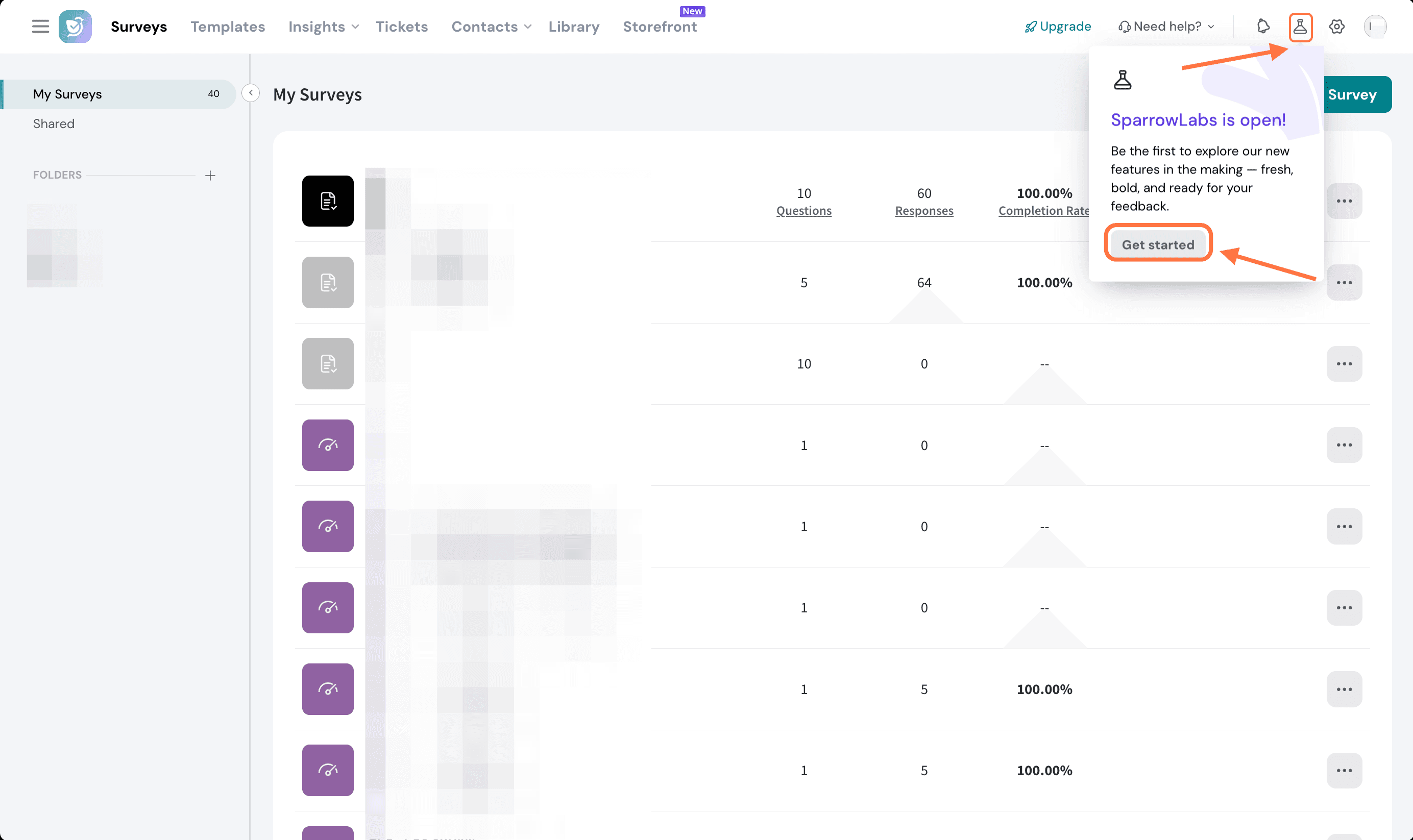Select the Shared surveys item
This screenshot has width=1413, height=840.
click(54, 123)
